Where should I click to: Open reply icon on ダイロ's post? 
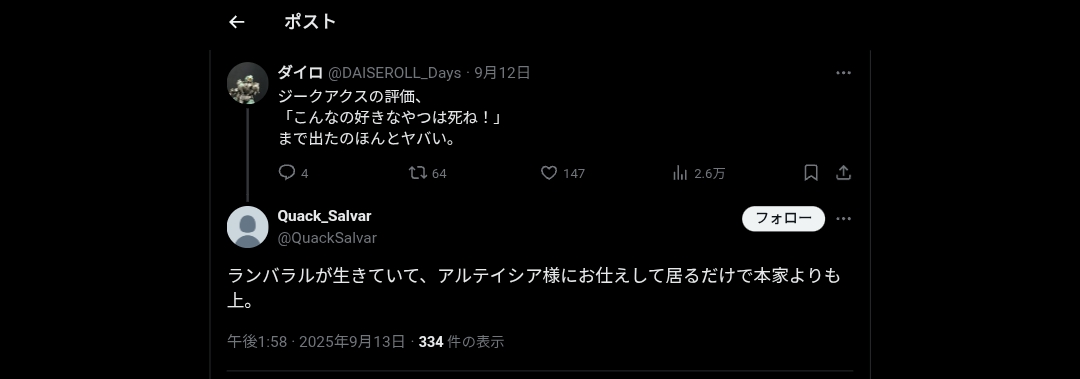coord(287,172)
